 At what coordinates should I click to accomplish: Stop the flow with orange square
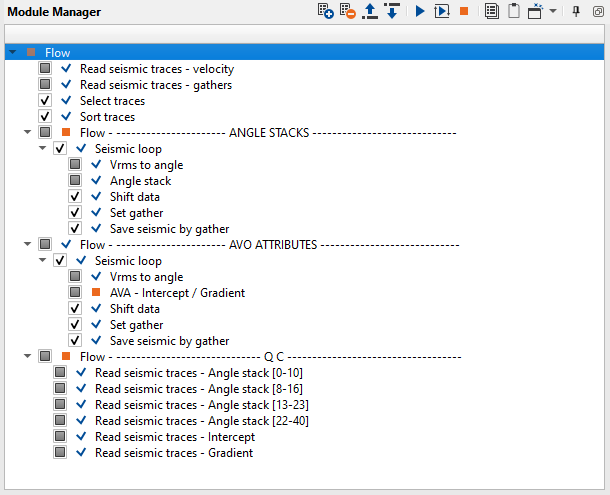[x=464, y=11]
